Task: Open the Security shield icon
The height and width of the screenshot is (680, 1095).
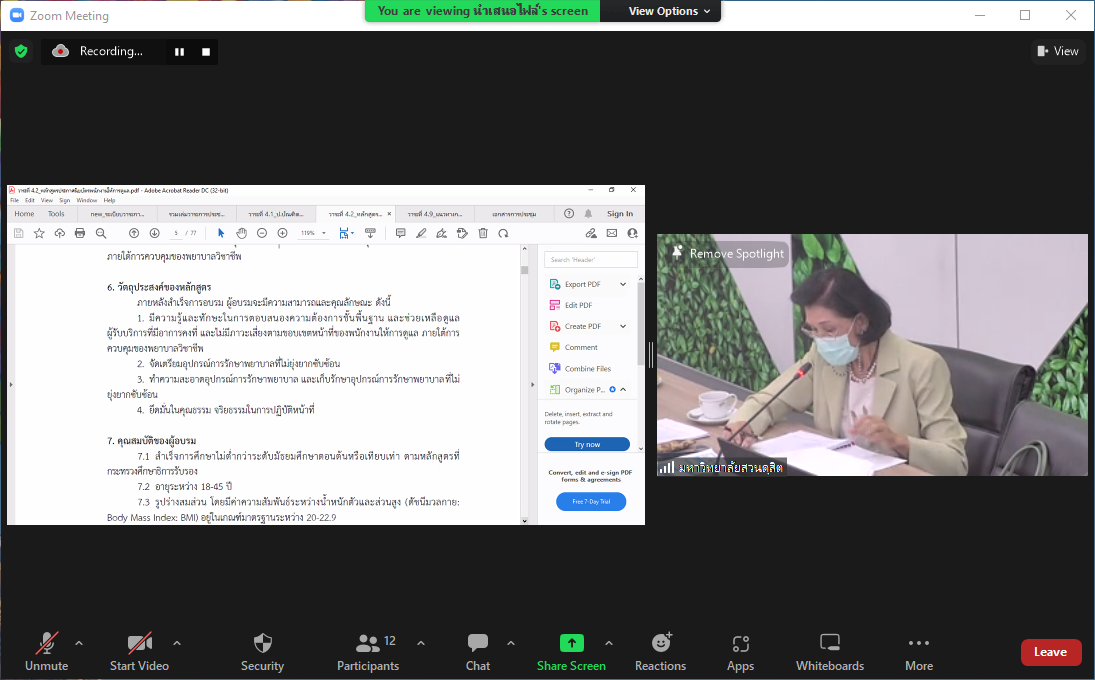Action: point(262,643)
